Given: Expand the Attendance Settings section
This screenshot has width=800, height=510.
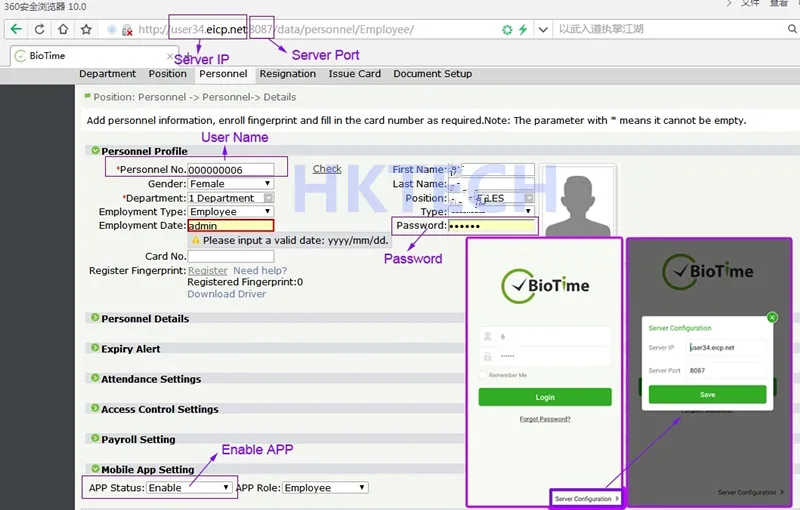Looking at the screenshot, I should [95, 378].
